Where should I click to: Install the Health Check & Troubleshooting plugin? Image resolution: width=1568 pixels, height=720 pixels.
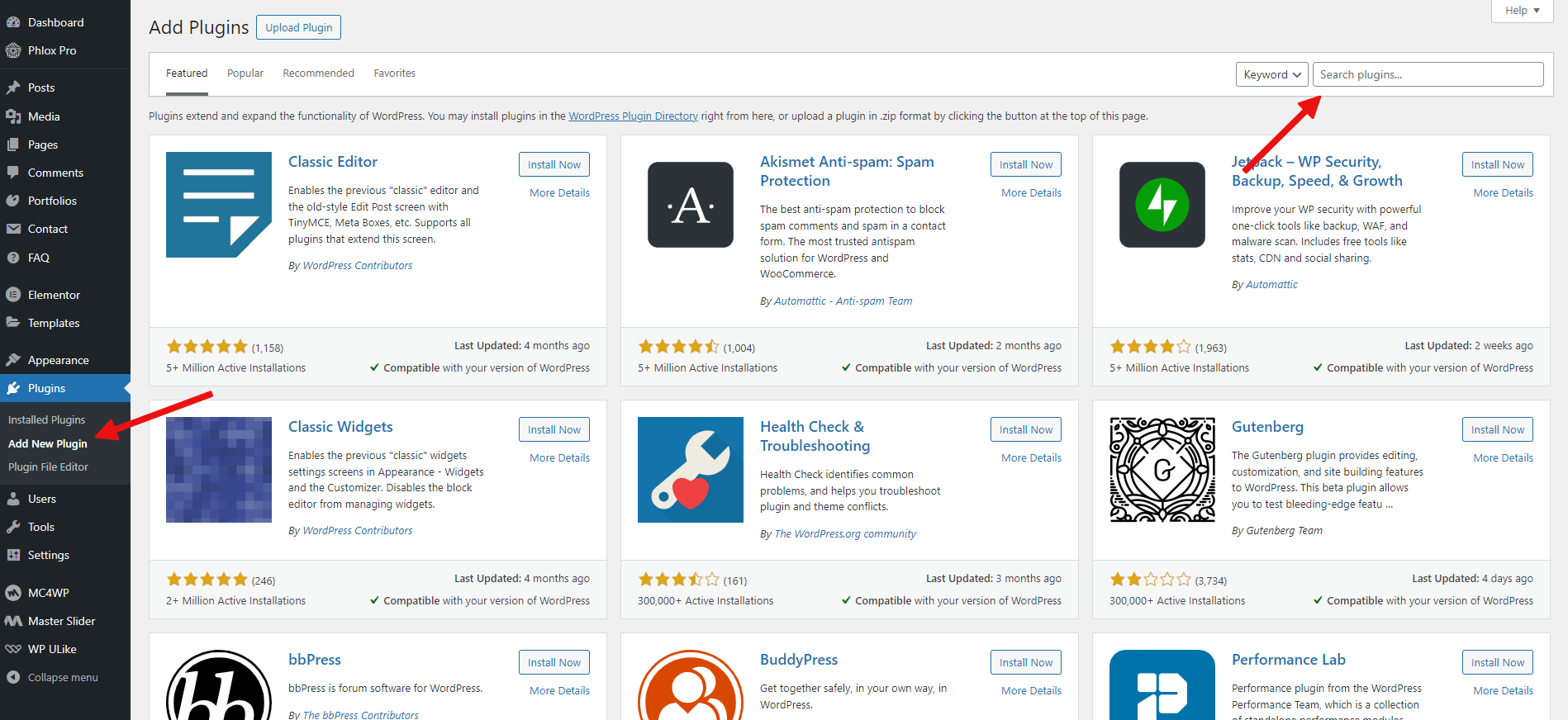pos(1026,429)
